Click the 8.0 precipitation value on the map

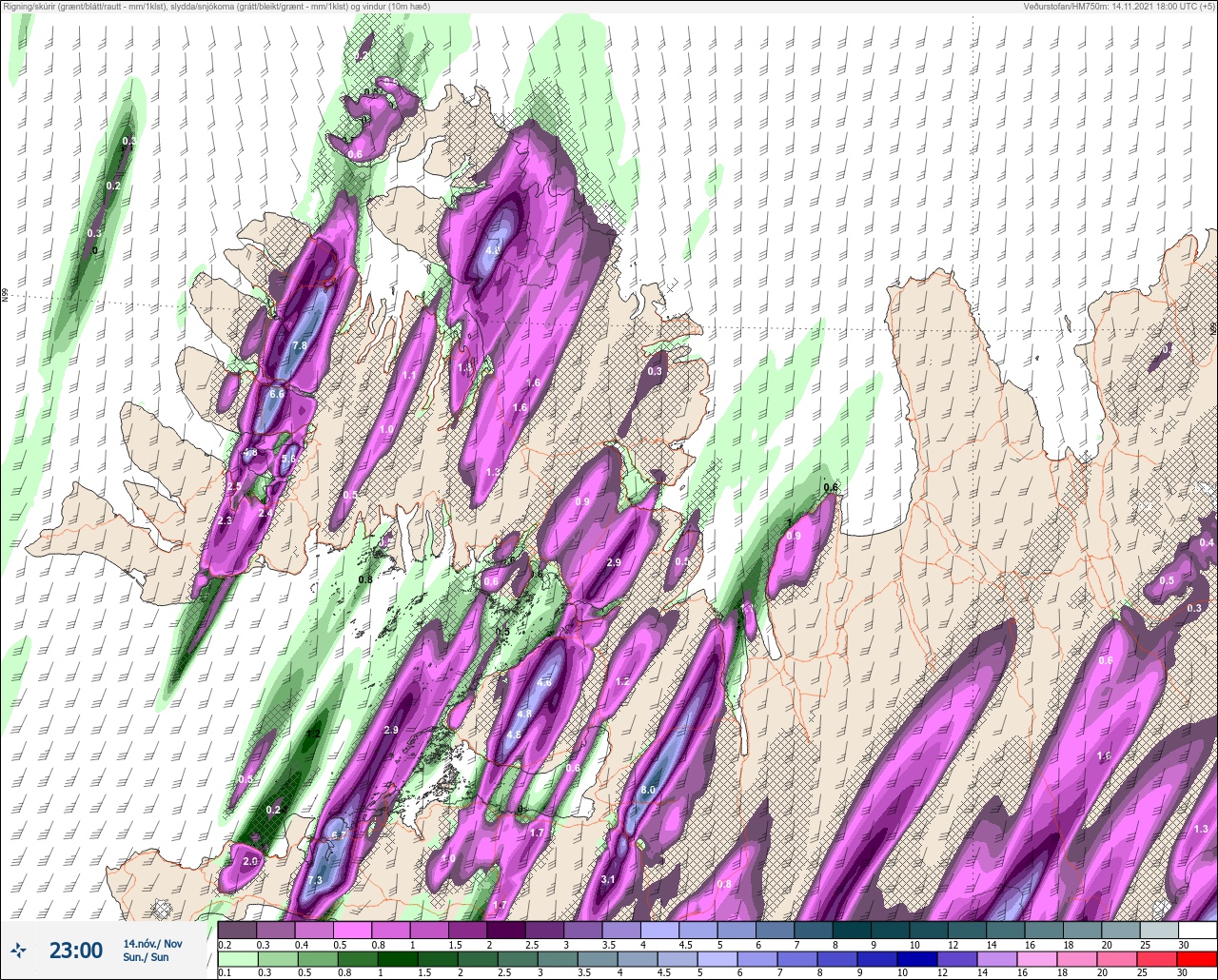coord(648,791)
